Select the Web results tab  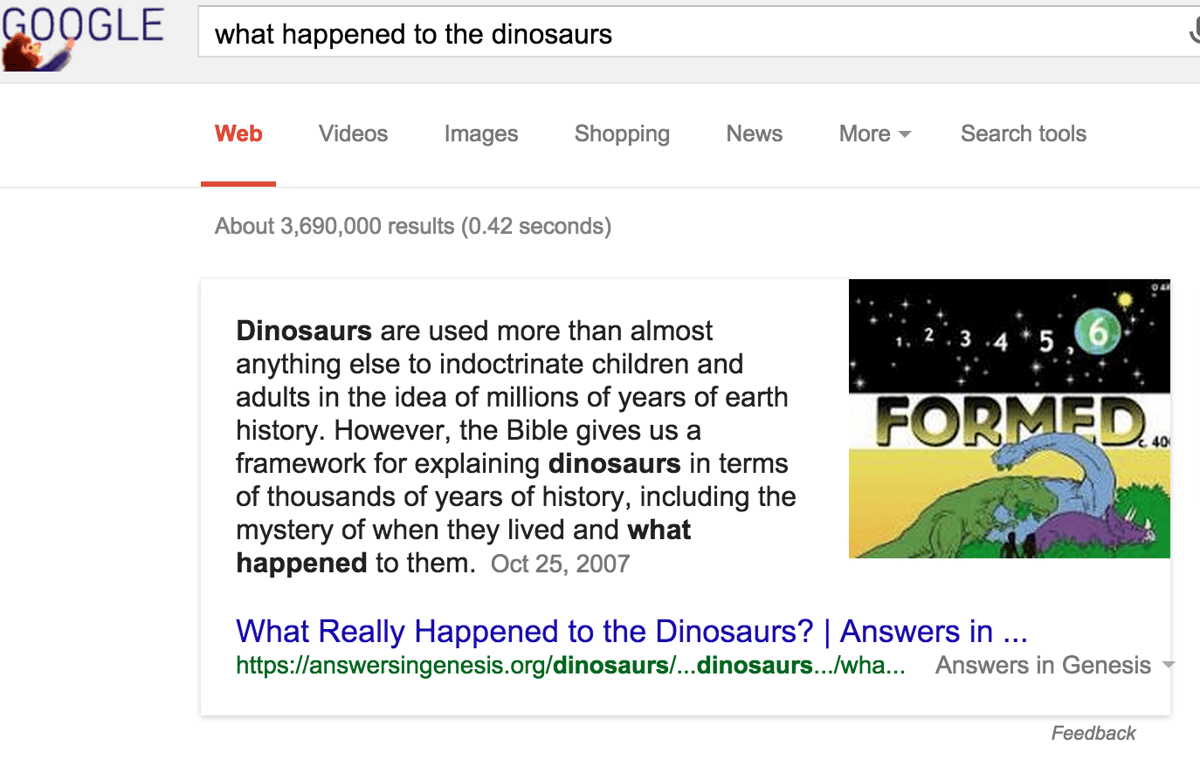238,134
